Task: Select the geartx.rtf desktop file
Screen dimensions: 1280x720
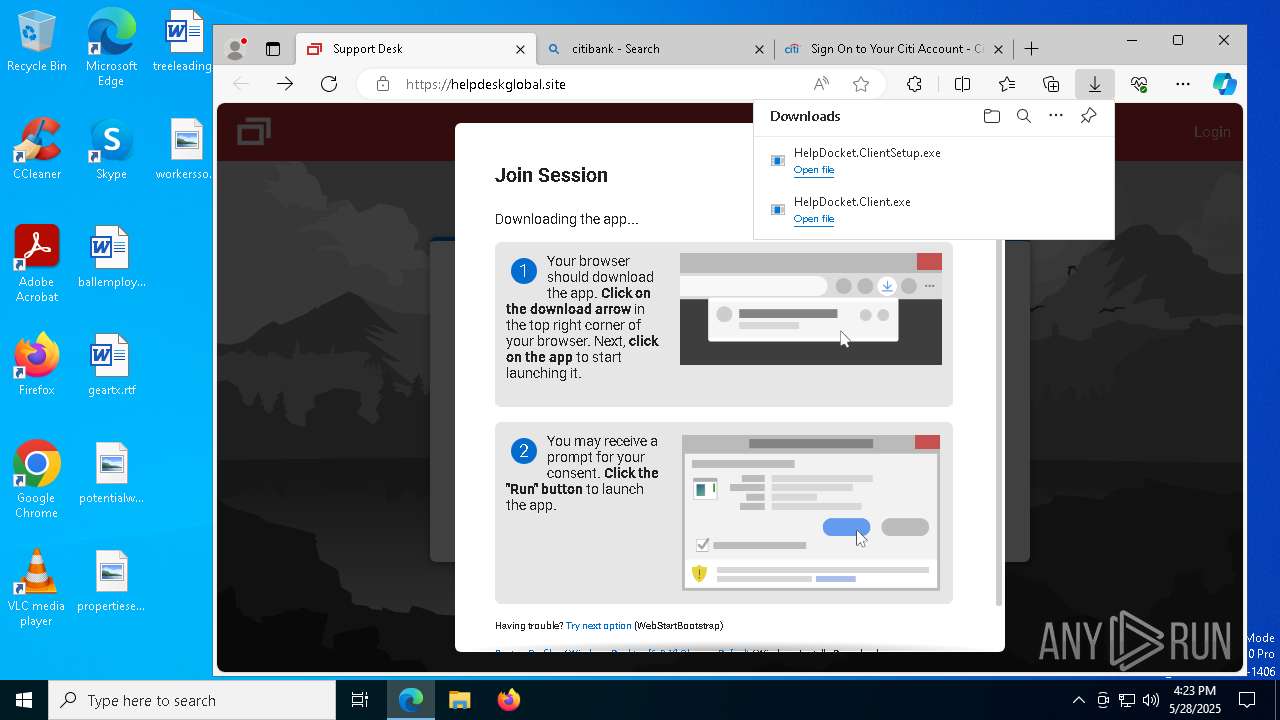Action: (x=111, y=366)
